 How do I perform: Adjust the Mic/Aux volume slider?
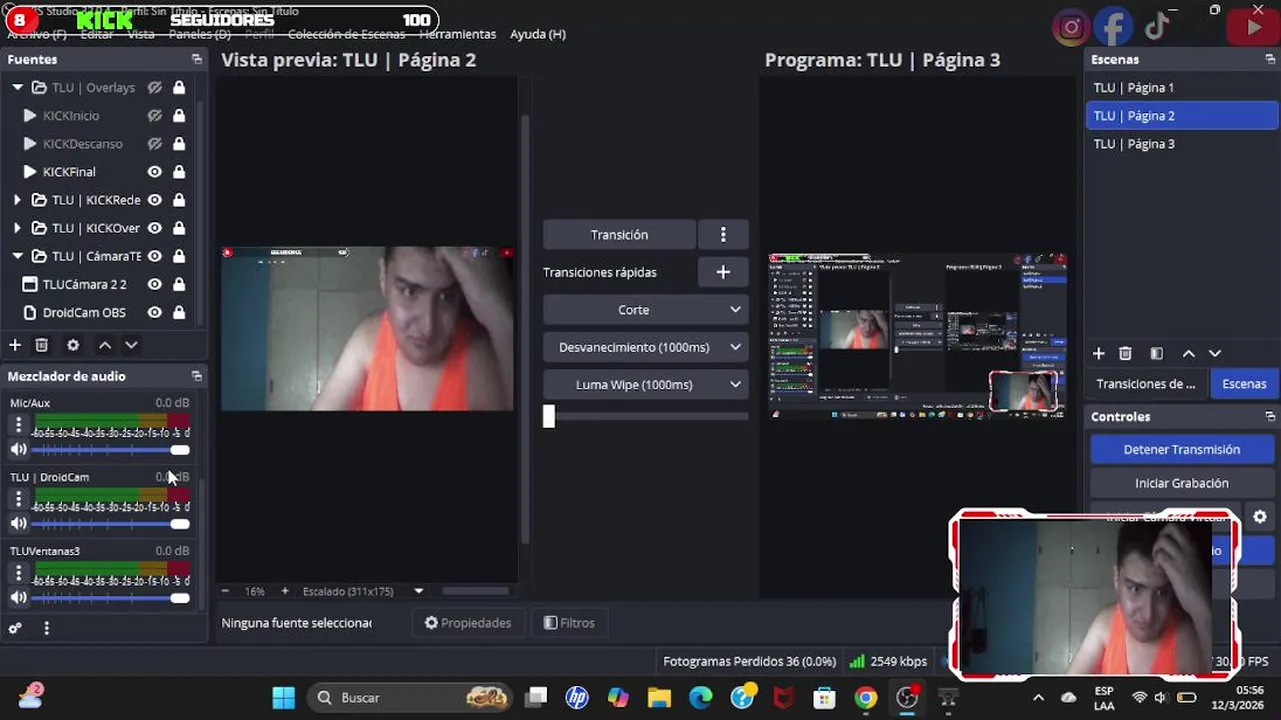click(111, 450)
